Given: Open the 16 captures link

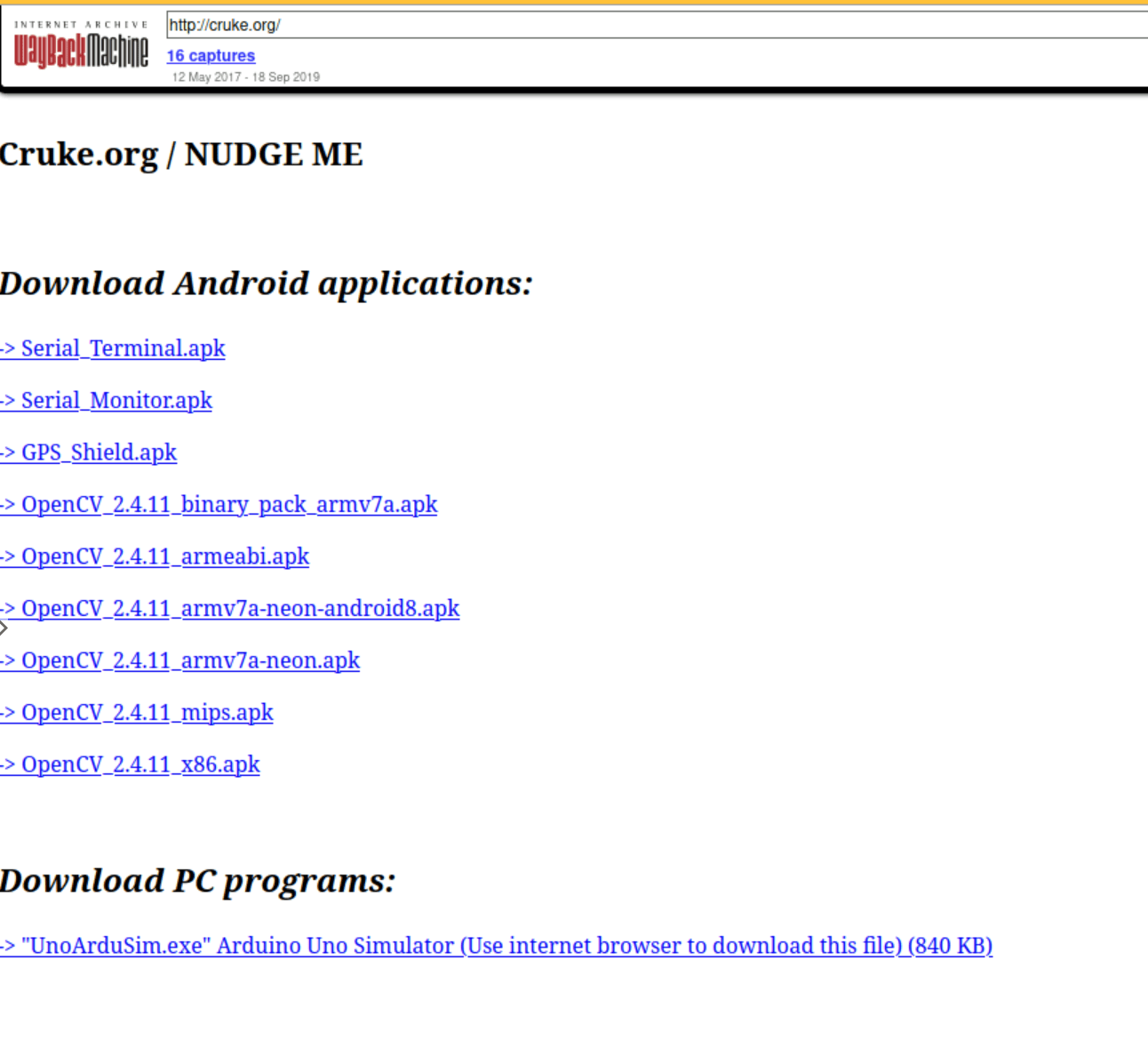Looking at the screenshot, I should point(211,56).
